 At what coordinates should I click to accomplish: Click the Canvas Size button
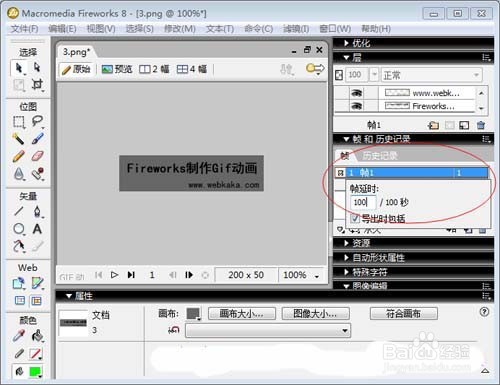[x=242, y=313]
